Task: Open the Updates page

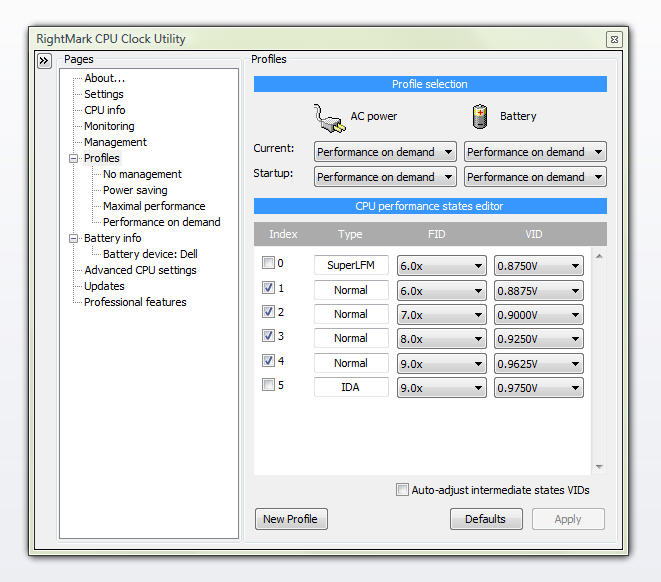Action: pos(104,287)
